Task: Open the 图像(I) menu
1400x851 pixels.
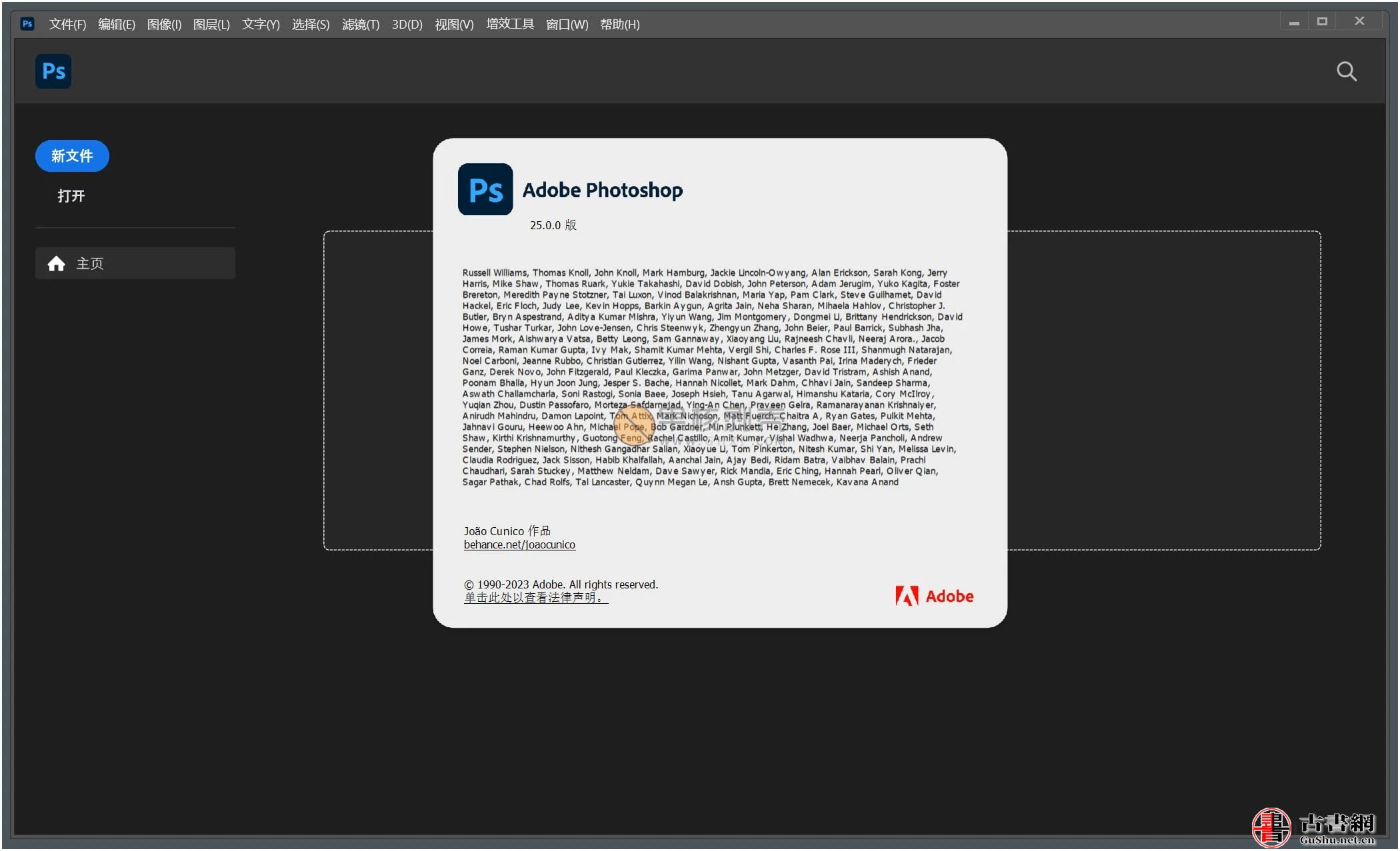Action: (x=164, y=25)
